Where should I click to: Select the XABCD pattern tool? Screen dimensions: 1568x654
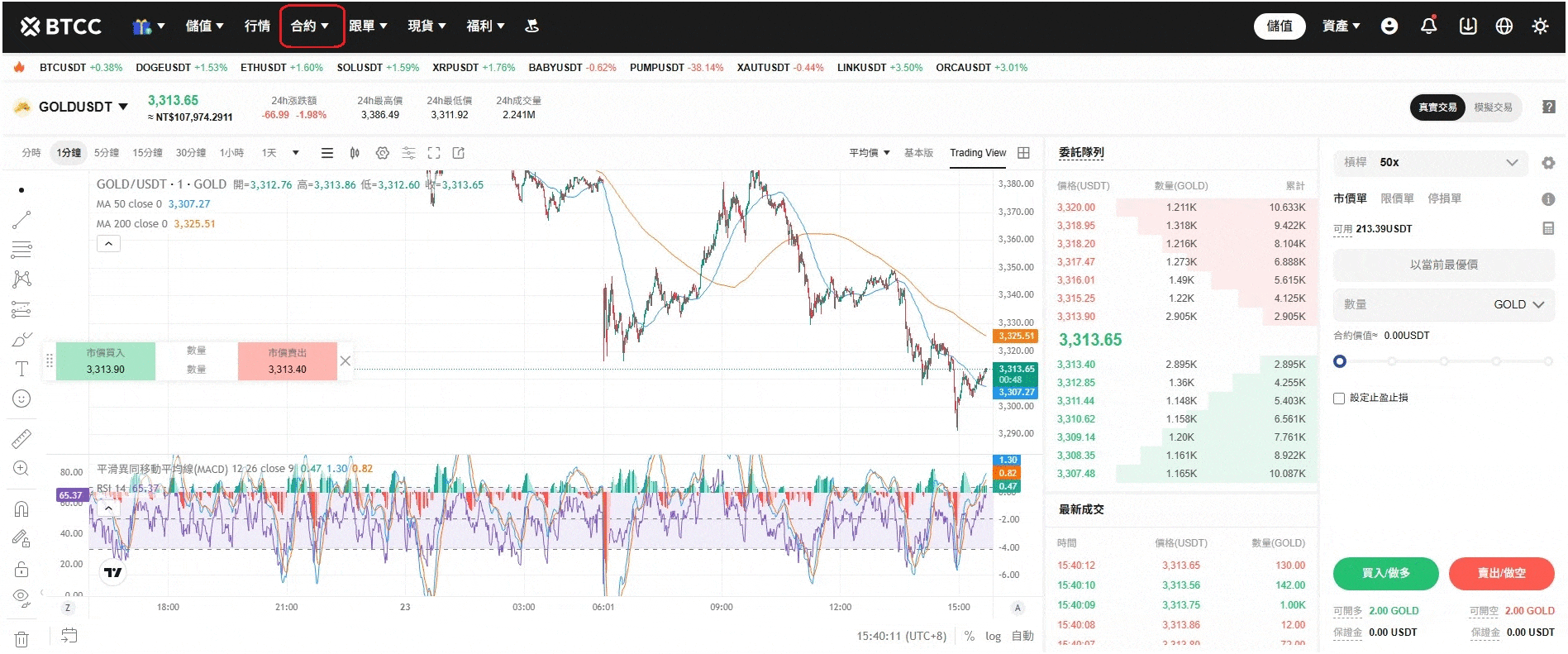tap(21, 279)
